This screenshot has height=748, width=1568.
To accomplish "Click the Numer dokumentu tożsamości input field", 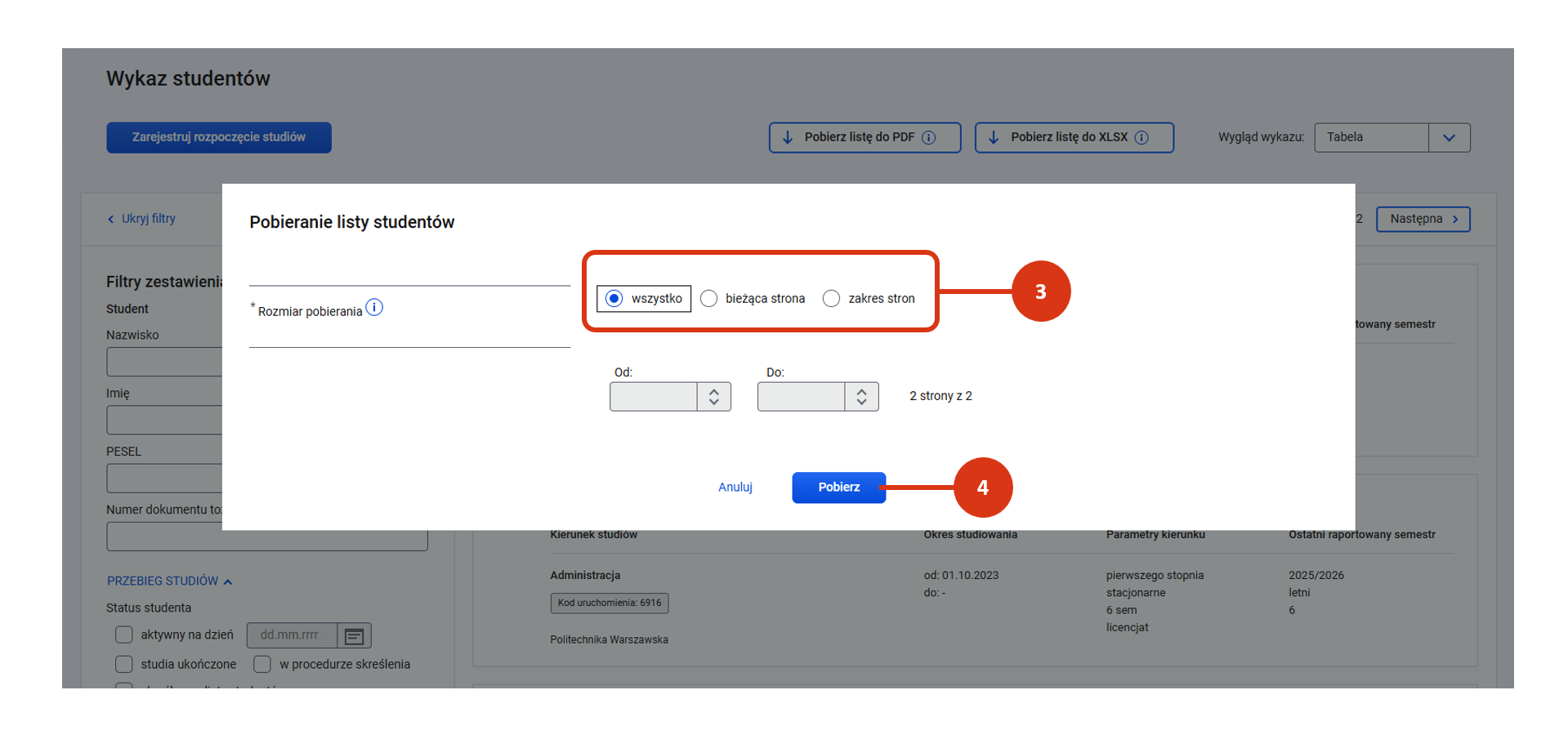I will [267, 540].
